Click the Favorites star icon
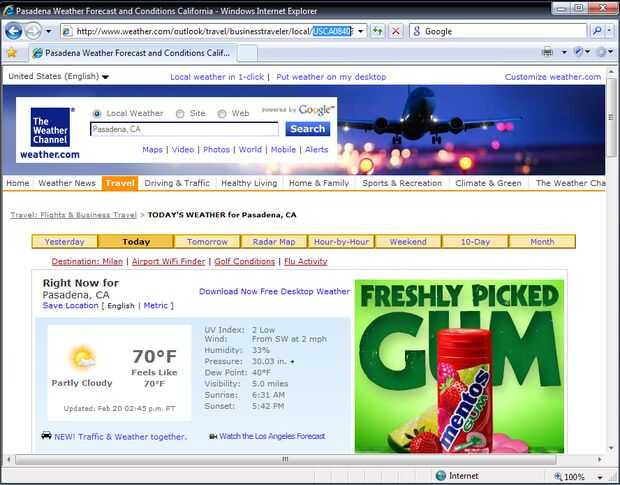This screenshot has height=485, width=620. click(12, 53)
